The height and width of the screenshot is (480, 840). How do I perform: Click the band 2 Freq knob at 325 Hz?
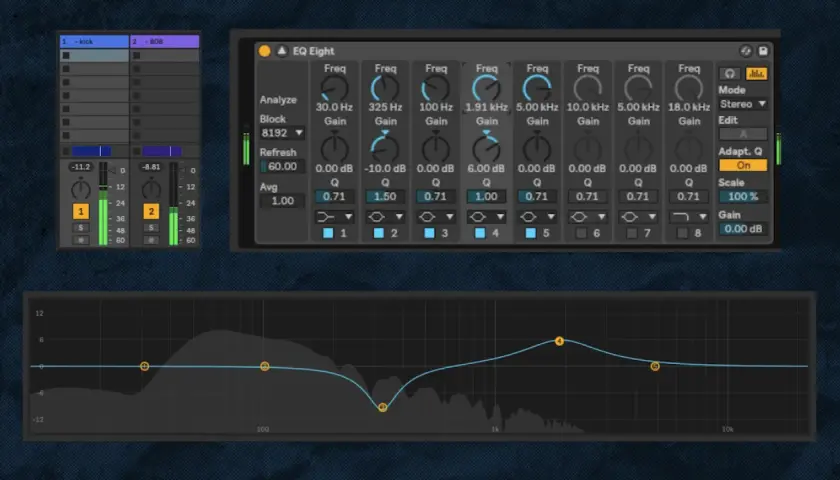pos(385,88)
